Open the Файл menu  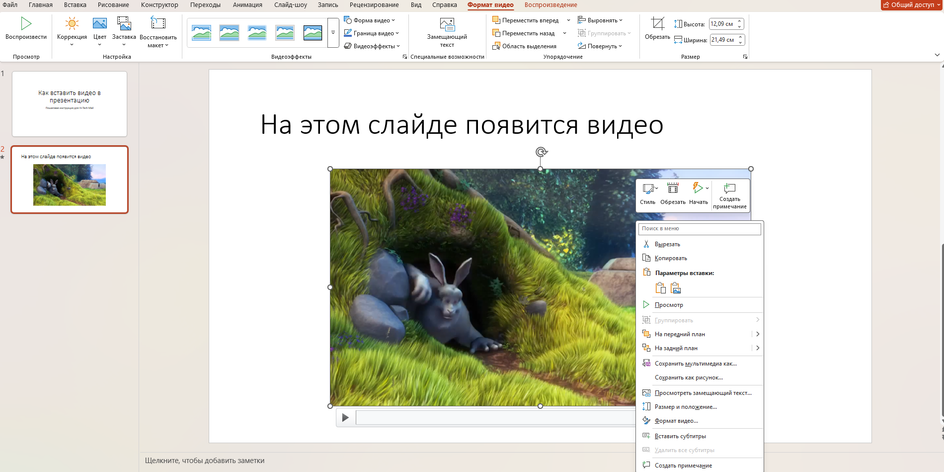tap(9, 5)
